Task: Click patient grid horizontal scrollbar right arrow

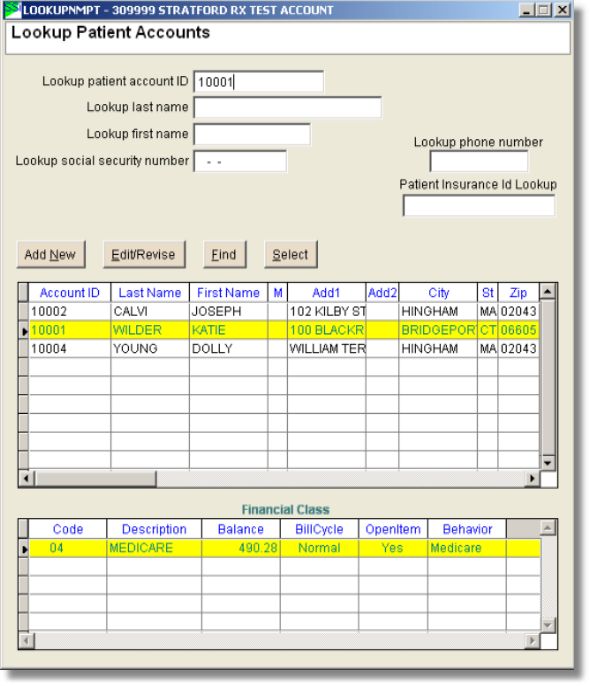Action: tap(532, 478)
